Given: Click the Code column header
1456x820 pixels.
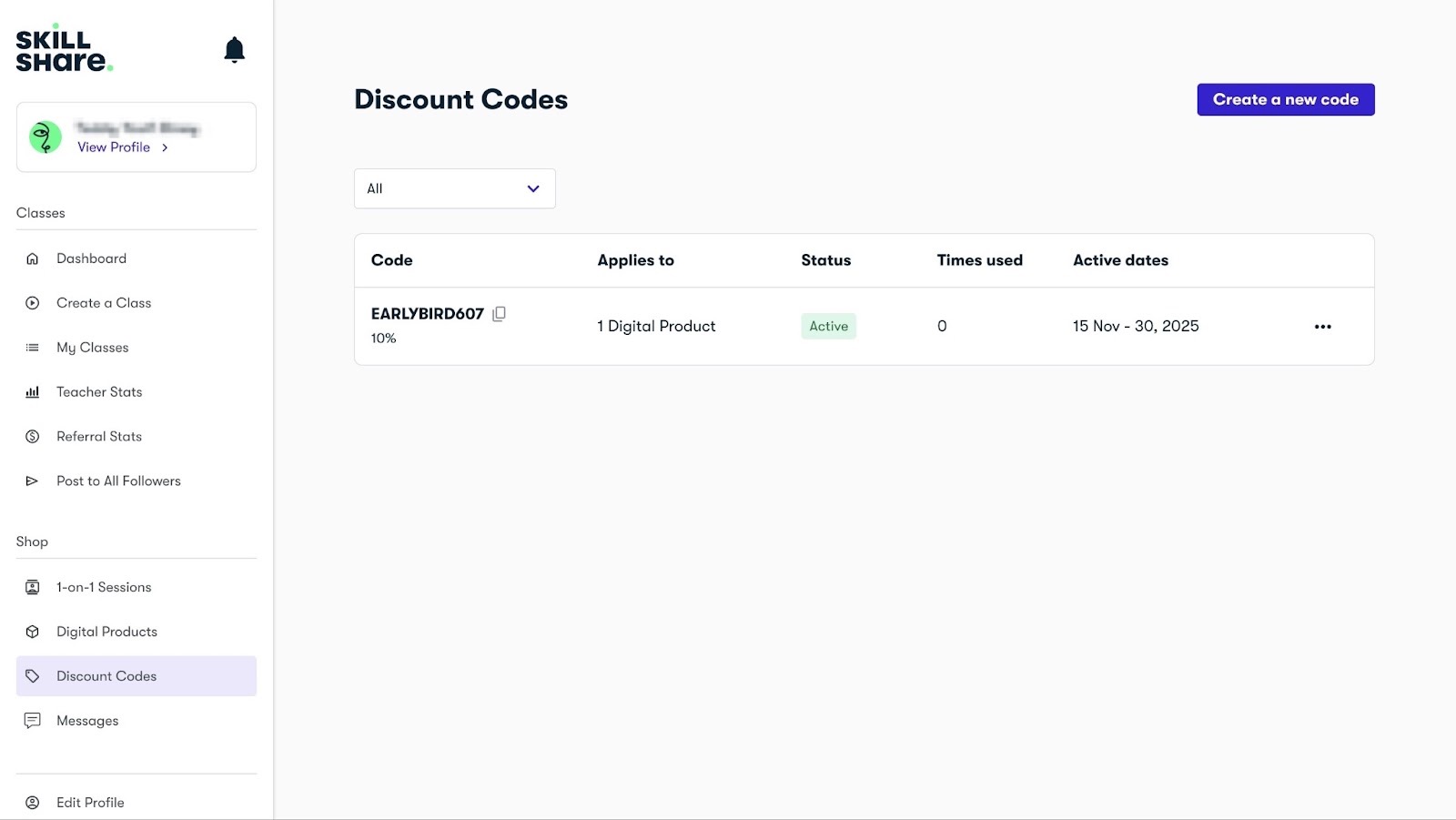Looking at the screenshot, I should point(392,260).
